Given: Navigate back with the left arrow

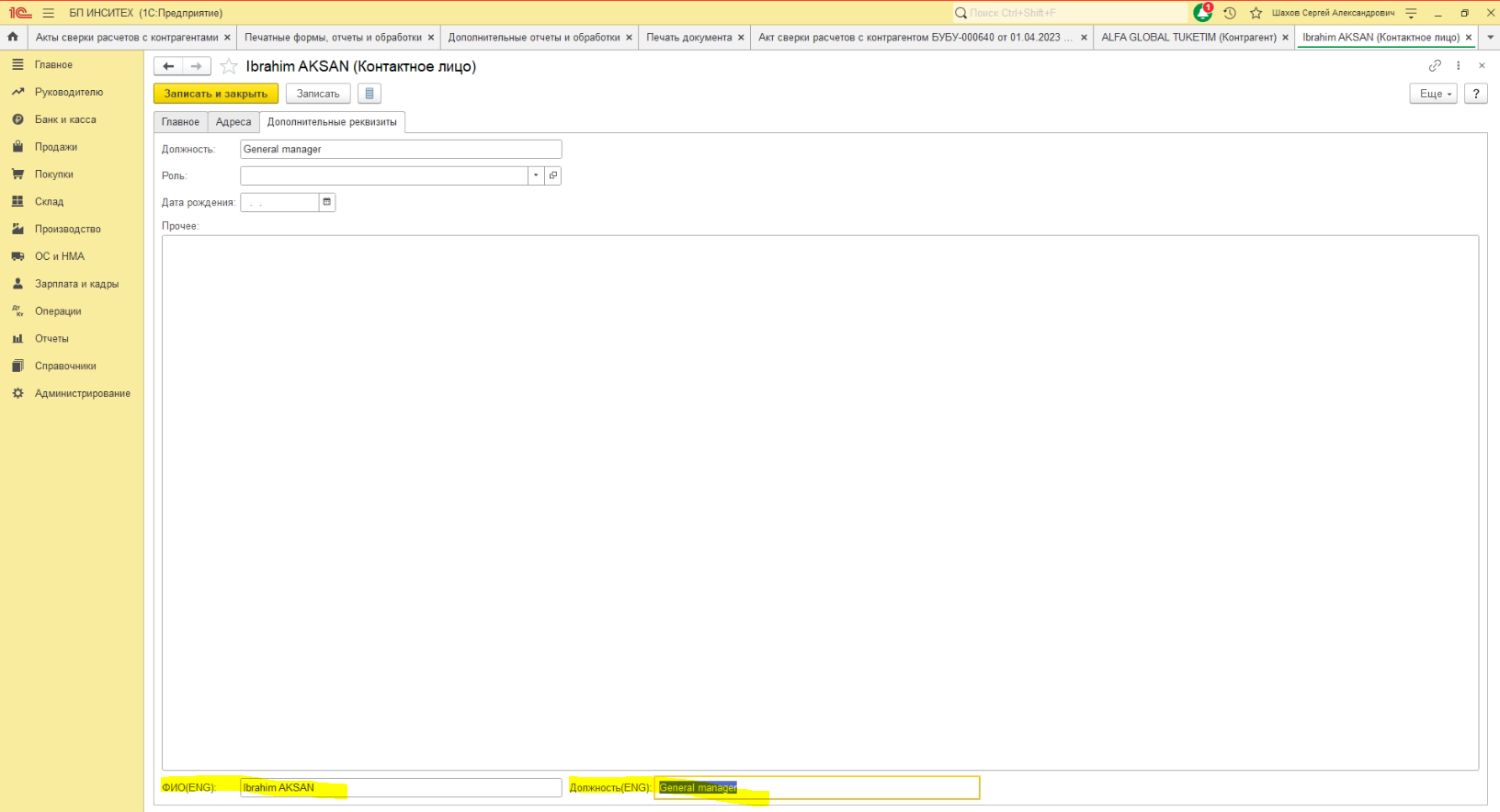Looking at the screenshot, I should (168, 66).
